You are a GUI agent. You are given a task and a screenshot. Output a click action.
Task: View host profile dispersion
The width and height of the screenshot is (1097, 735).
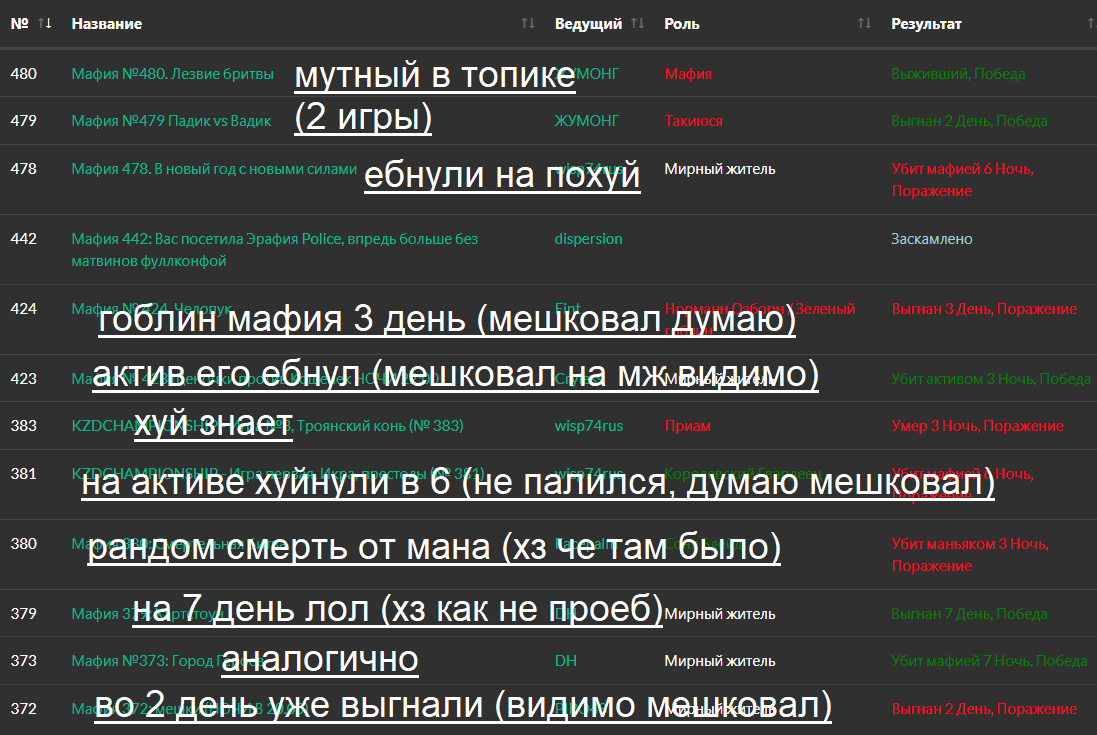click(x=588, y=238)
